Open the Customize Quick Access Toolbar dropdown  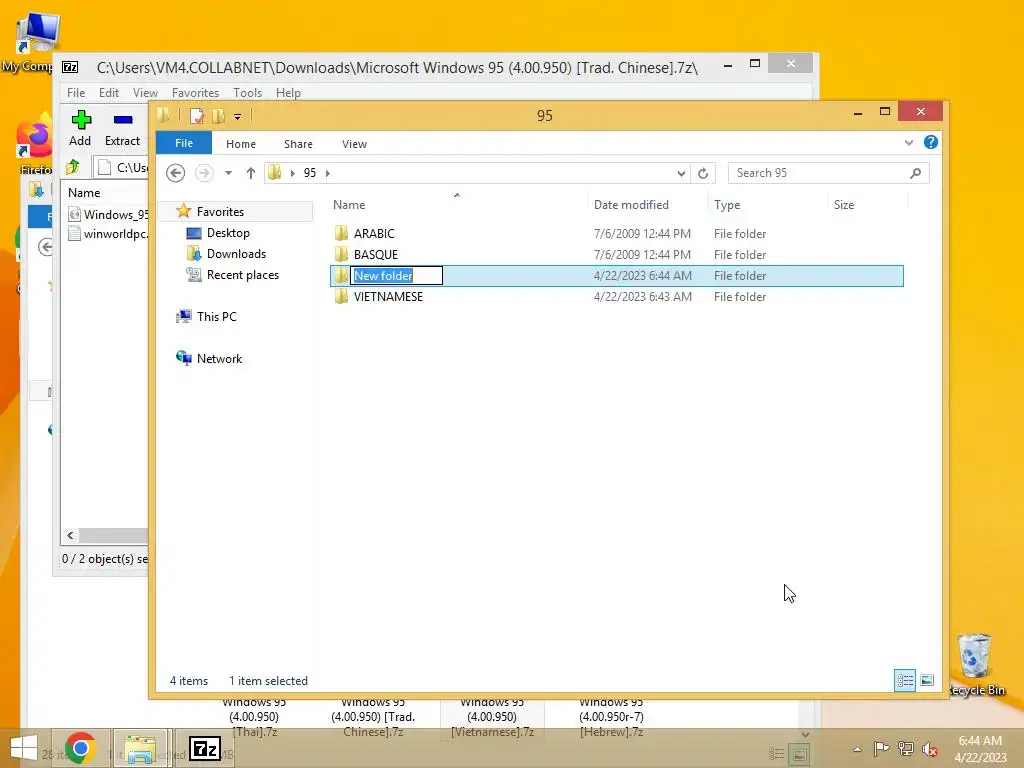point(238,117)
